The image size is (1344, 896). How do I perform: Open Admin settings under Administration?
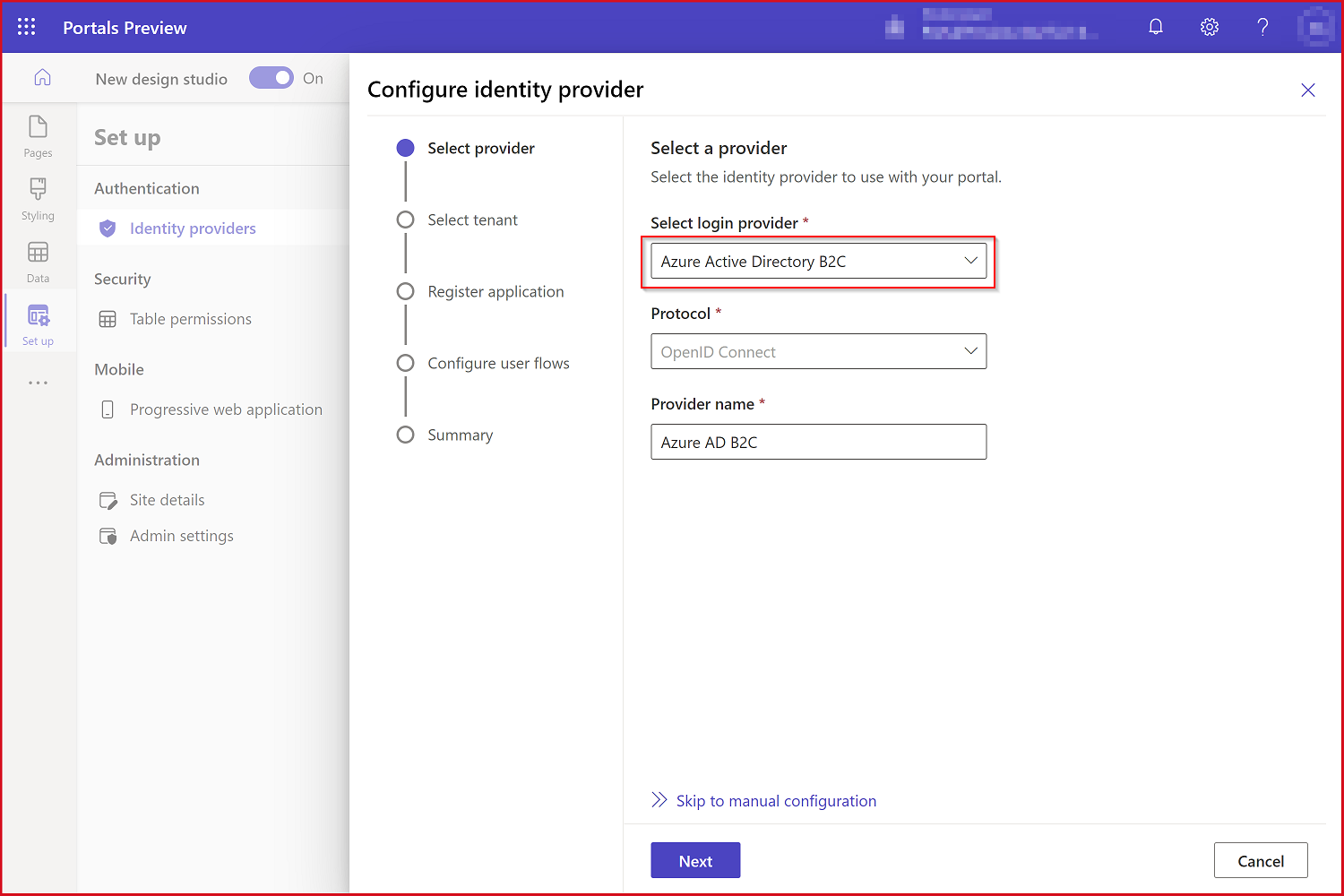181,535
